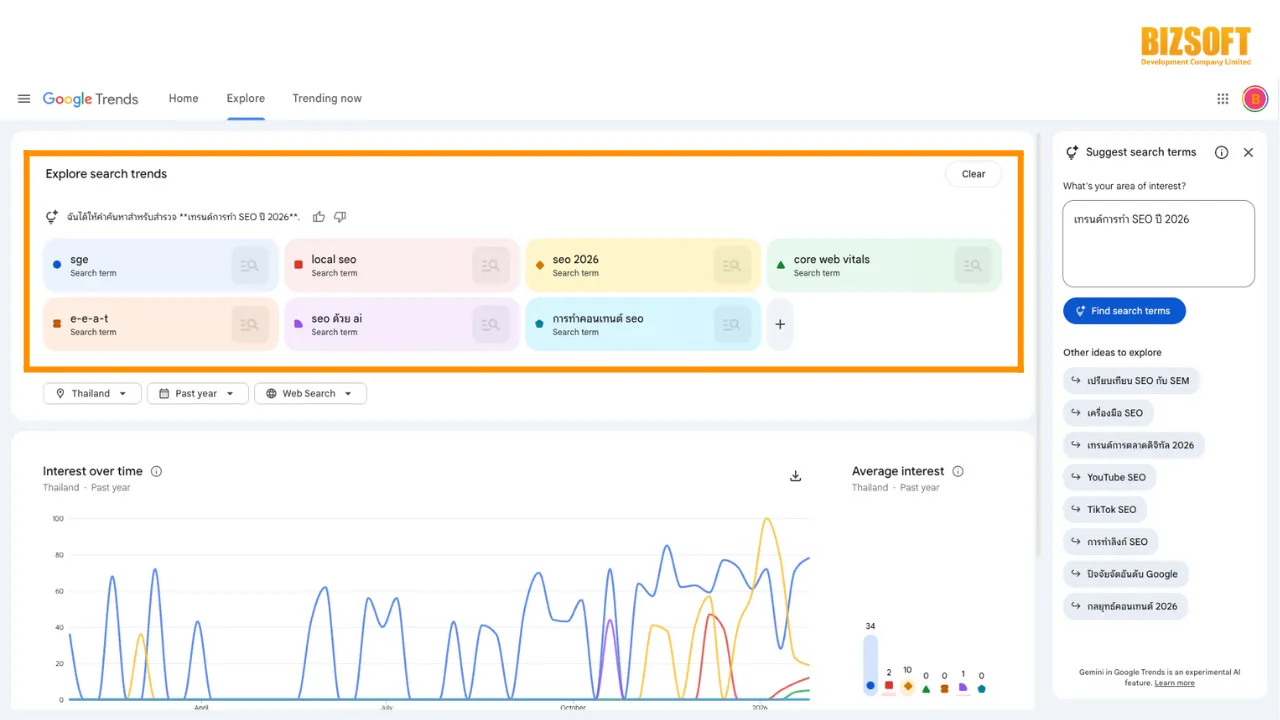Give thumbs up on the Gemini search suggestion
Image resolution: width=1280 pixels, height=720 pixels.
(x=318, y=216)
